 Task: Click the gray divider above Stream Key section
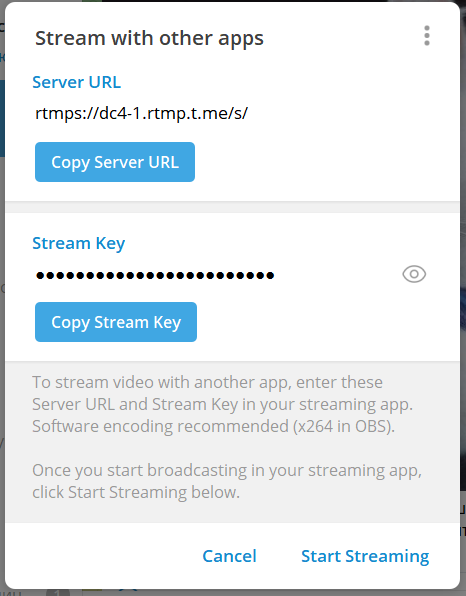click(x=232, y=207)
